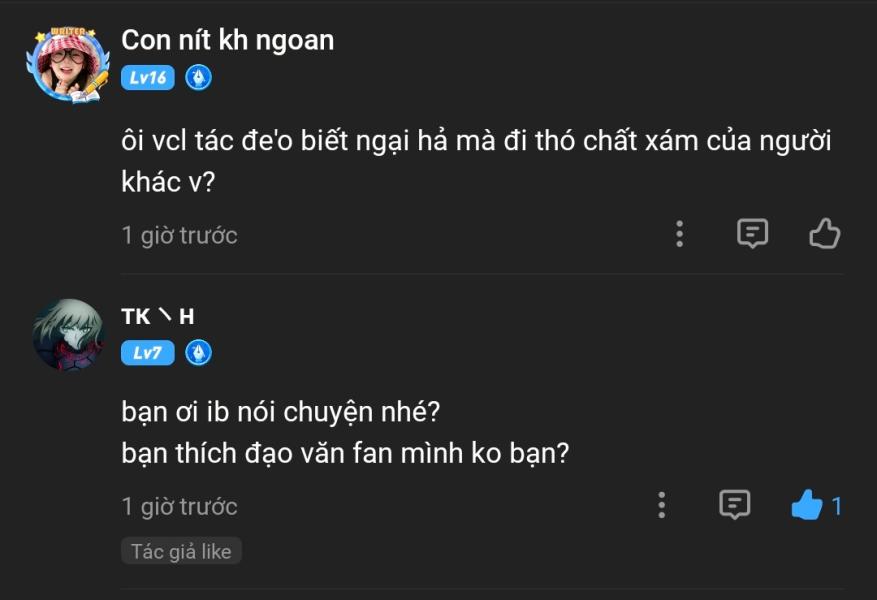
Task: Reply to Con nít kh ngoan's comment
Action: (752, 234)
